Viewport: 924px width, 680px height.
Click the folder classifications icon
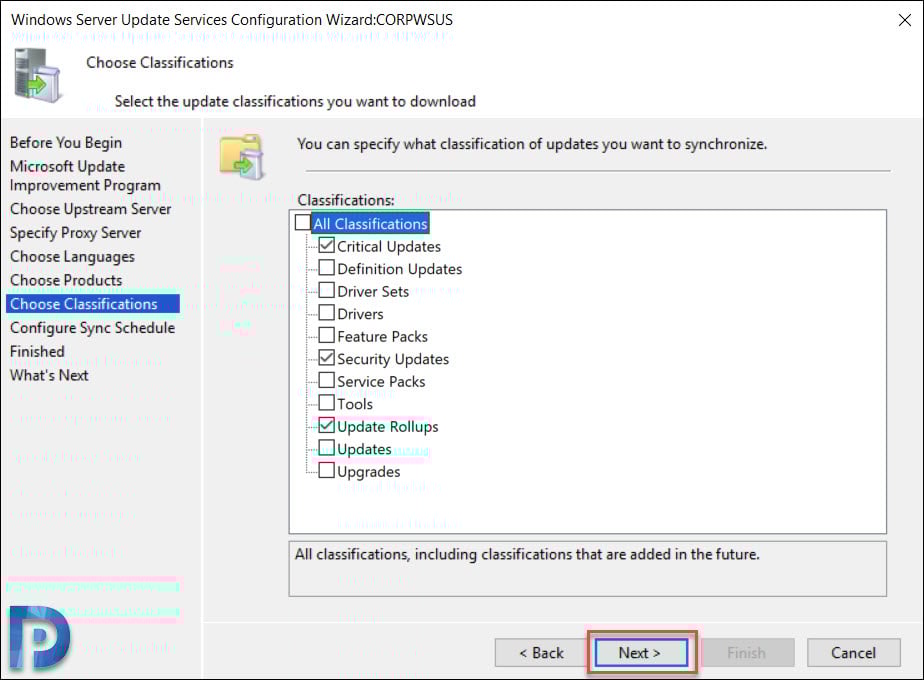click(242, 156)
